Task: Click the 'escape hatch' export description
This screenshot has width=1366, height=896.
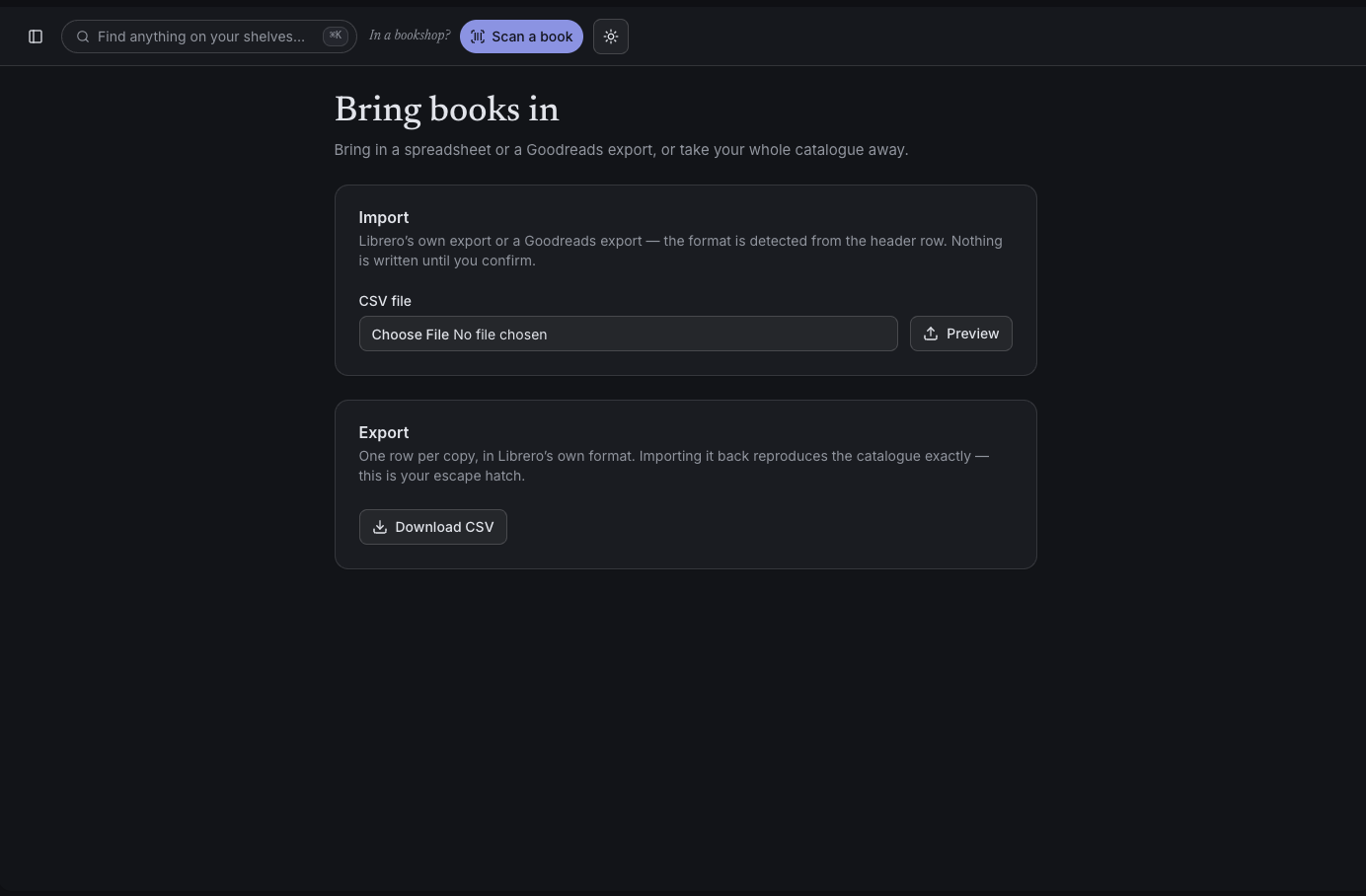Action: [x=674, y=466]
